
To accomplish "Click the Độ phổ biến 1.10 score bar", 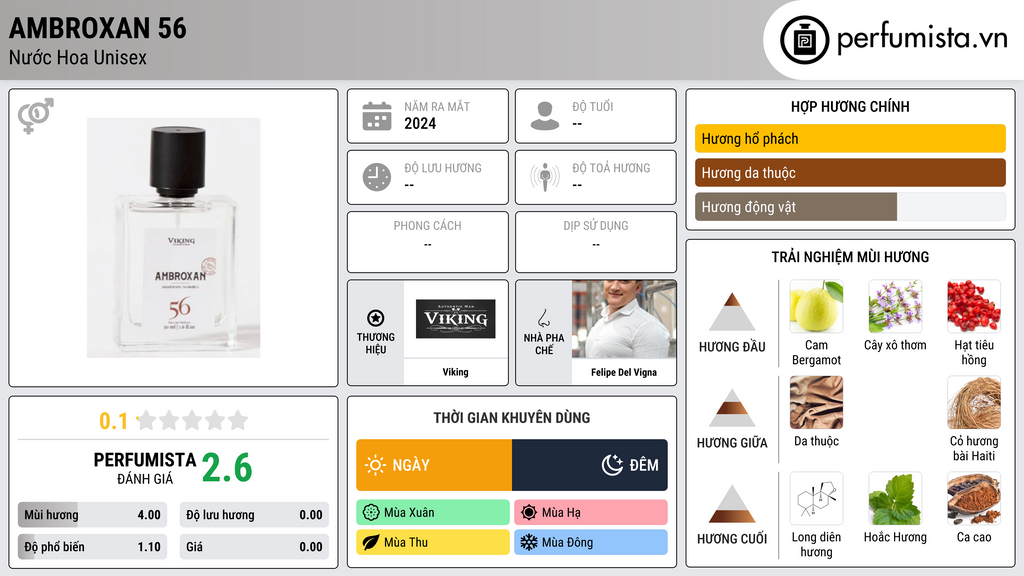I will click(x=92, y=547).
